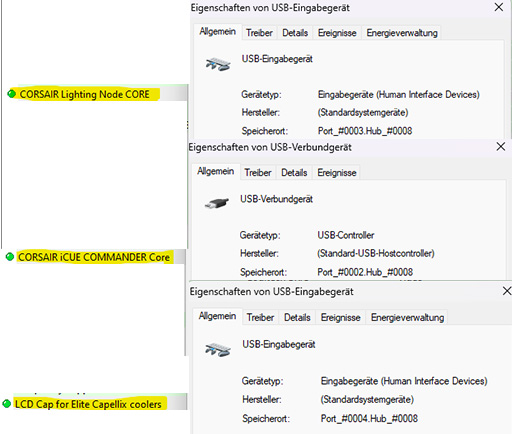
Task: Click the USB-Controller Gerätetyp value
Action: point(346,235)
